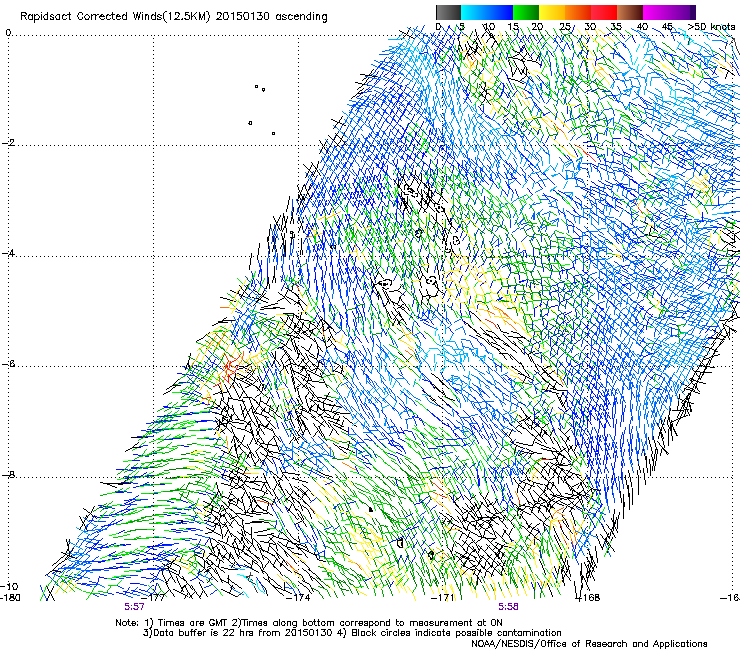Click the '20150130 ascending' date text

click(271, 16)
